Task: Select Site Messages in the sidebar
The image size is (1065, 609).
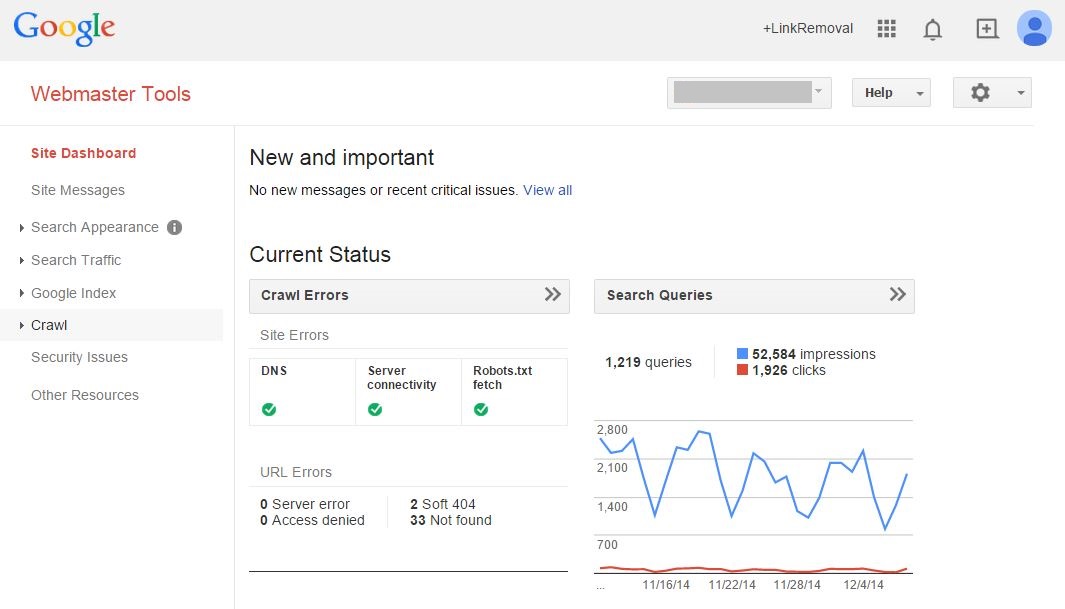Action: [78, 190]
